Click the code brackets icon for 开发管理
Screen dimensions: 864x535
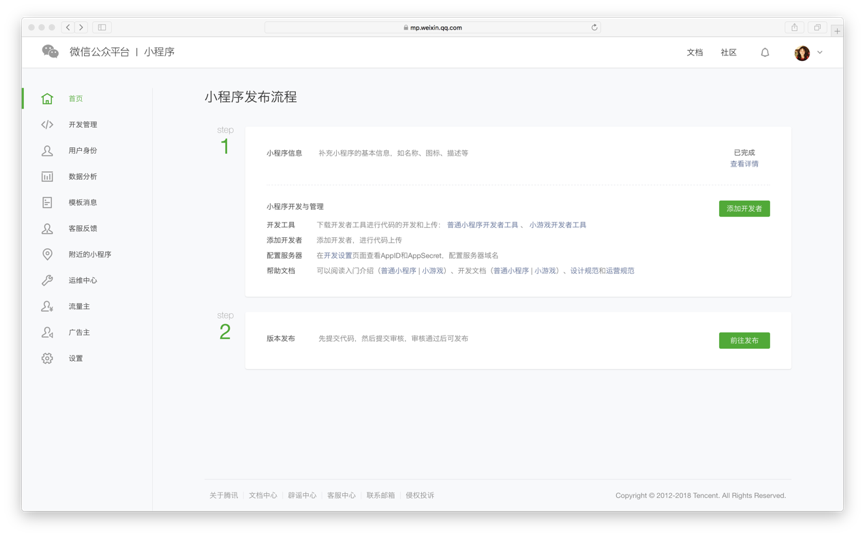pos(47,125)
